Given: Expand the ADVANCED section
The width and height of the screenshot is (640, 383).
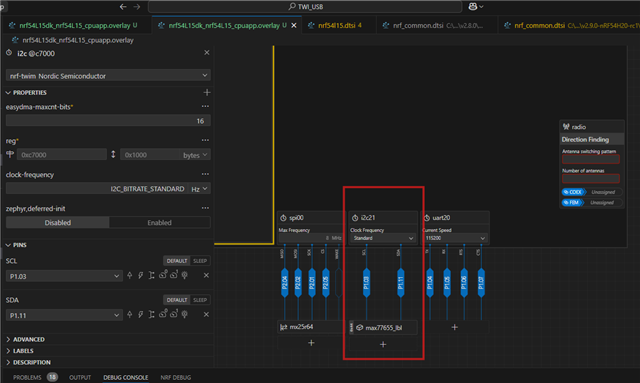Looking at the screenshot, I should tap(25, 339).
